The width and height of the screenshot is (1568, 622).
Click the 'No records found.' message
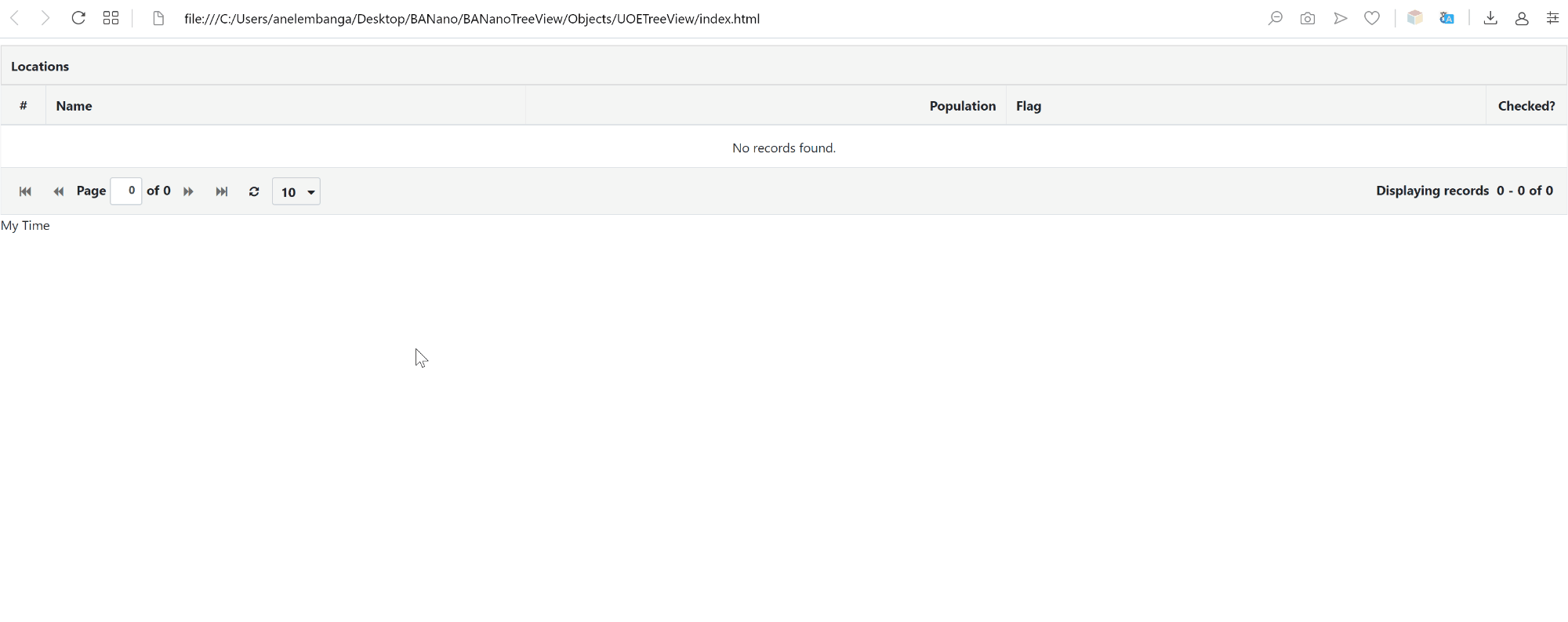click(784, 147)
